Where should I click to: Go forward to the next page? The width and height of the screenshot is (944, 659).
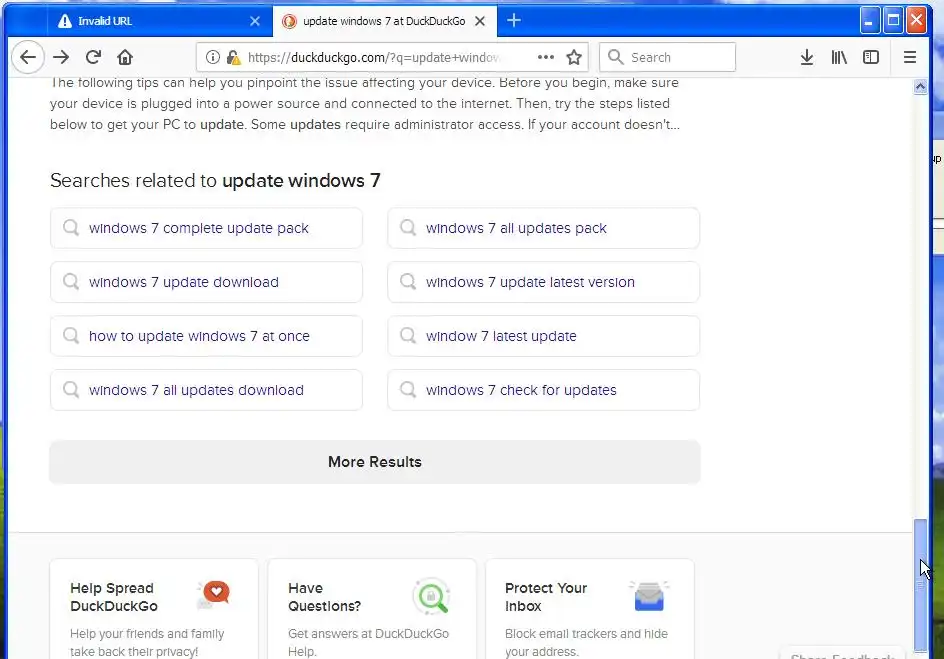[61, 57]
